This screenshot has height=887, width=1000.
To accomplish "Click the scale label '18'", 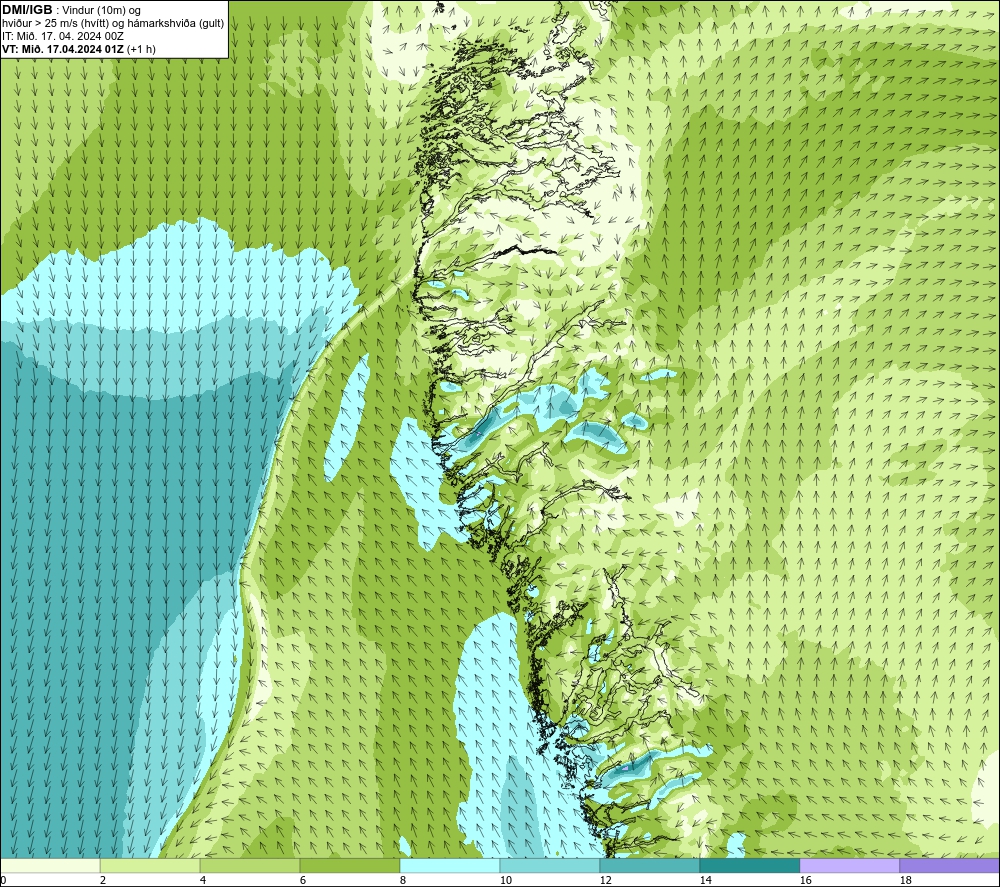I will click(x=906, y=880).
